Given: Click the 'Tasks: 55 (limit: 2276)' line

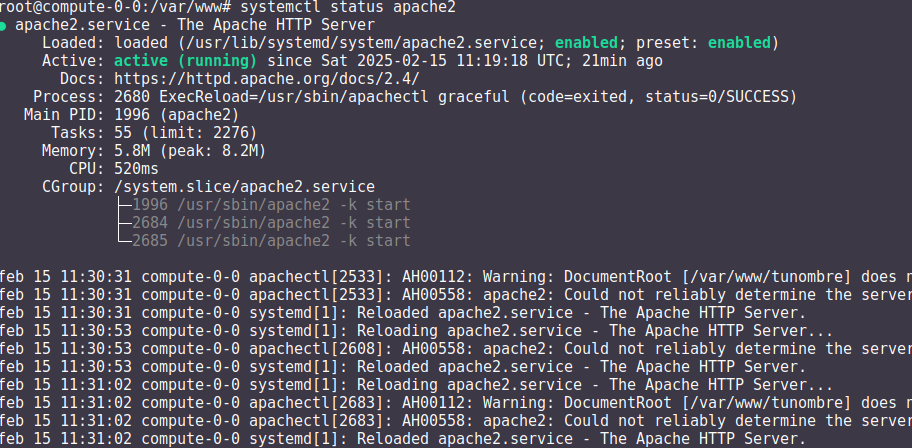Looking at the screenshot, I should [x=154, y=133].
